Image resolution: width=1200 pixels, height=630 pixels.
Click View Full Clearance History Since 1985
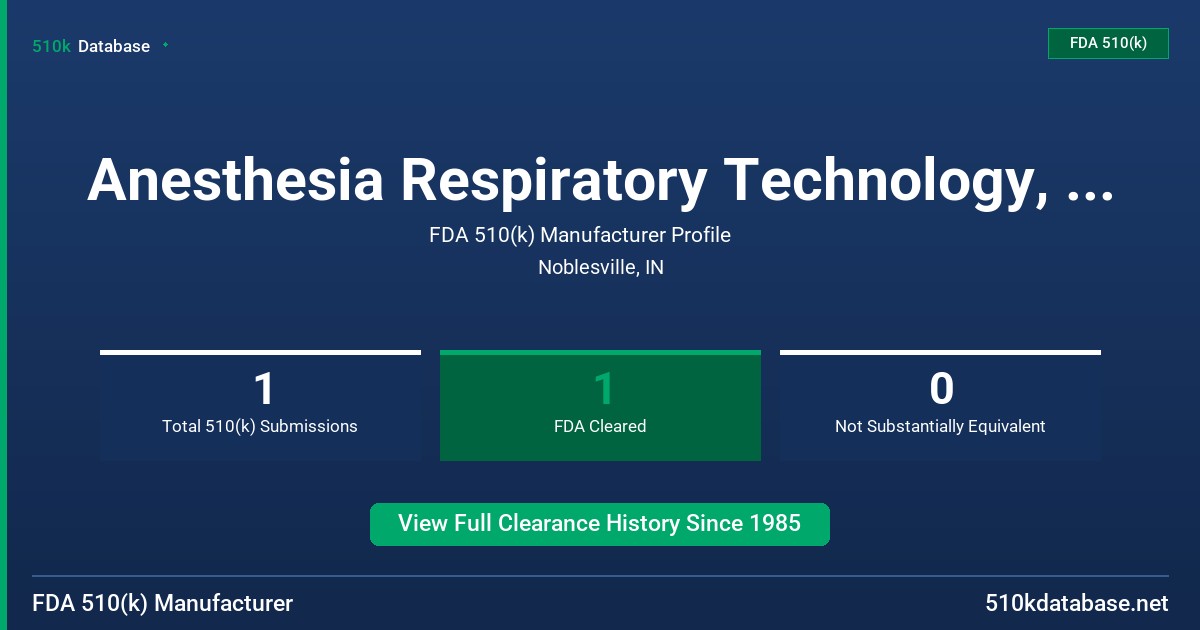tap(600, 524)
